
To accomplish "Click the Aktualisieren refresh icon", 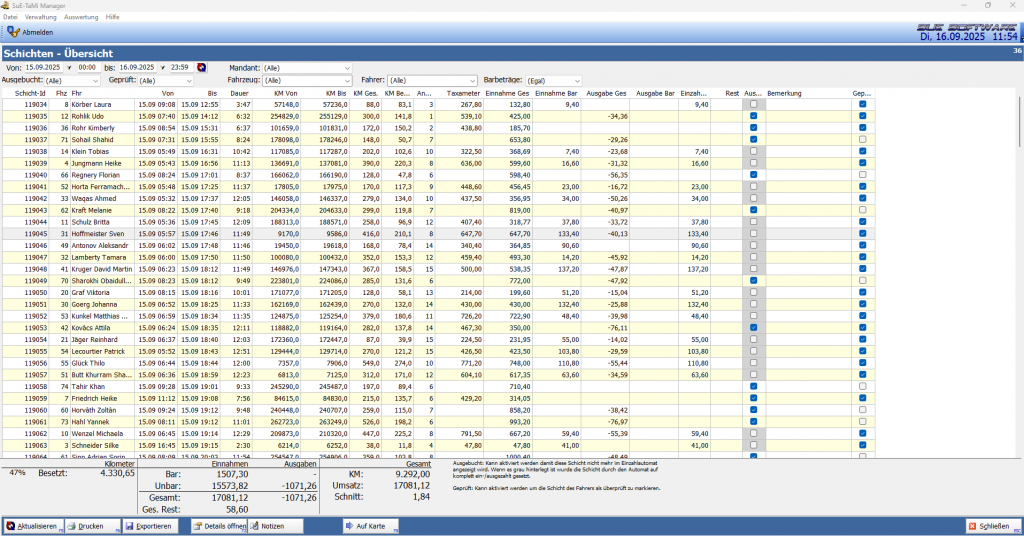I will tap(11, 526).
